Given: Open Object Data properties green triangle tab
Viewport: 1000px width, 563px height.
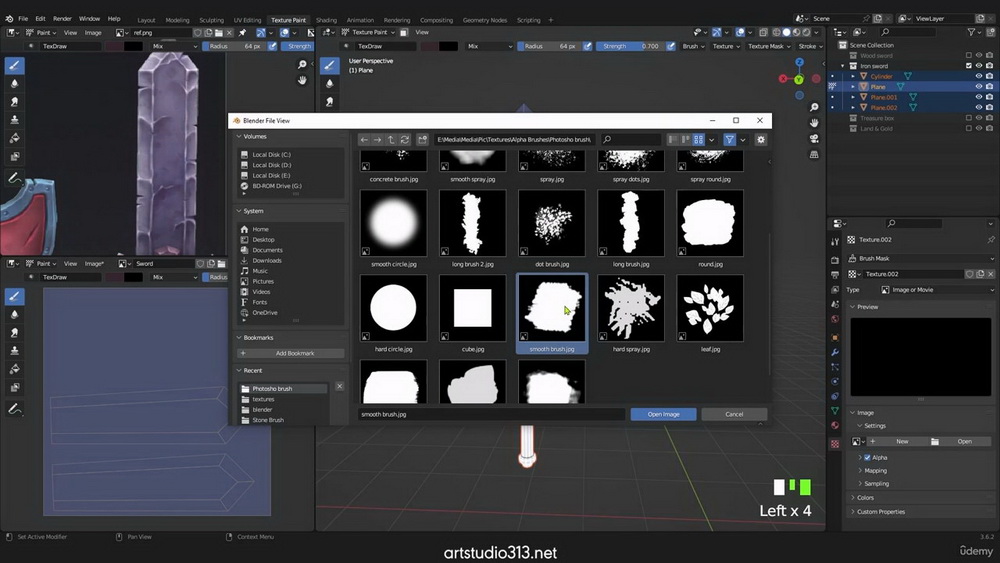Looking at the screenshot, I should tap(835, 411).
